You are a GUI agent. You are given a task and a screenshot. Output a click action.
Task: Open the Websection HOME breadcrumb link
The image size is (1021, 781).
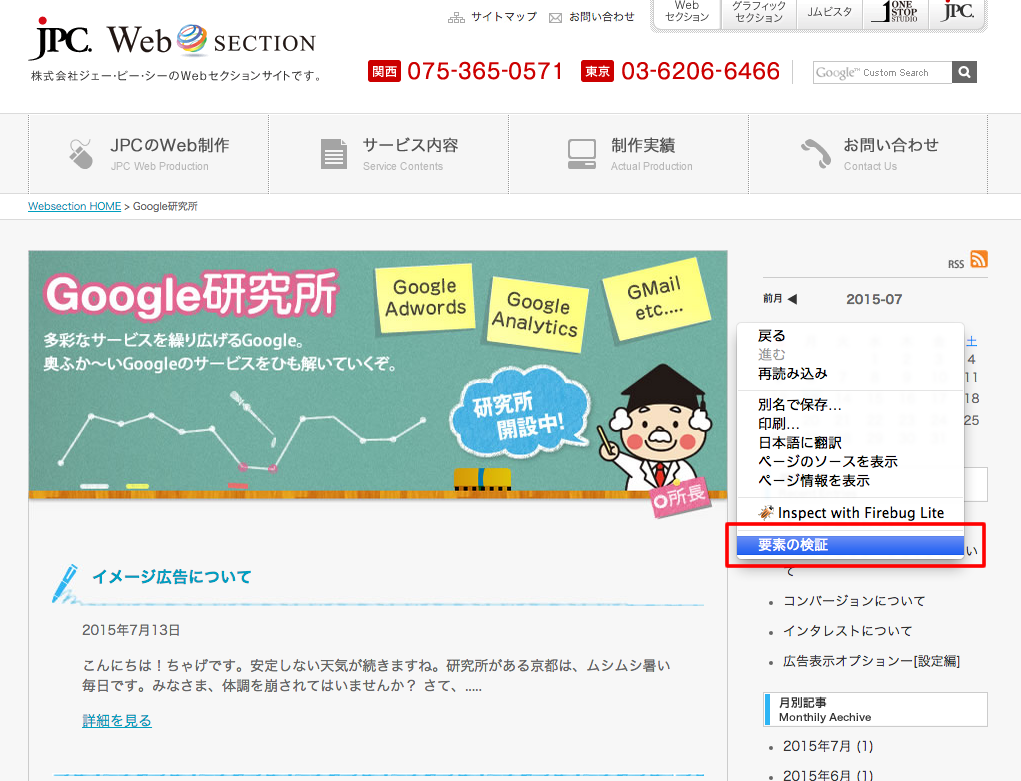coord(74,206)
